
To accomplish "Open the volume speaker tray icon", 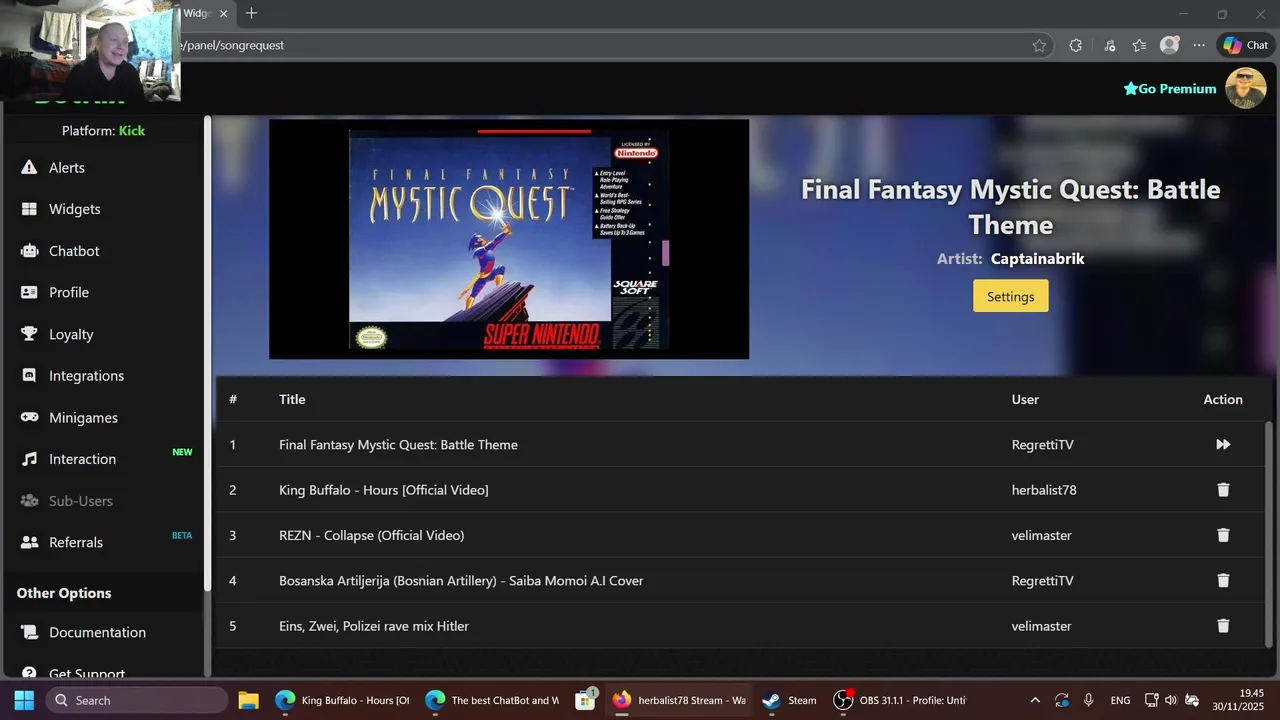I will [x=1171, y=700].
